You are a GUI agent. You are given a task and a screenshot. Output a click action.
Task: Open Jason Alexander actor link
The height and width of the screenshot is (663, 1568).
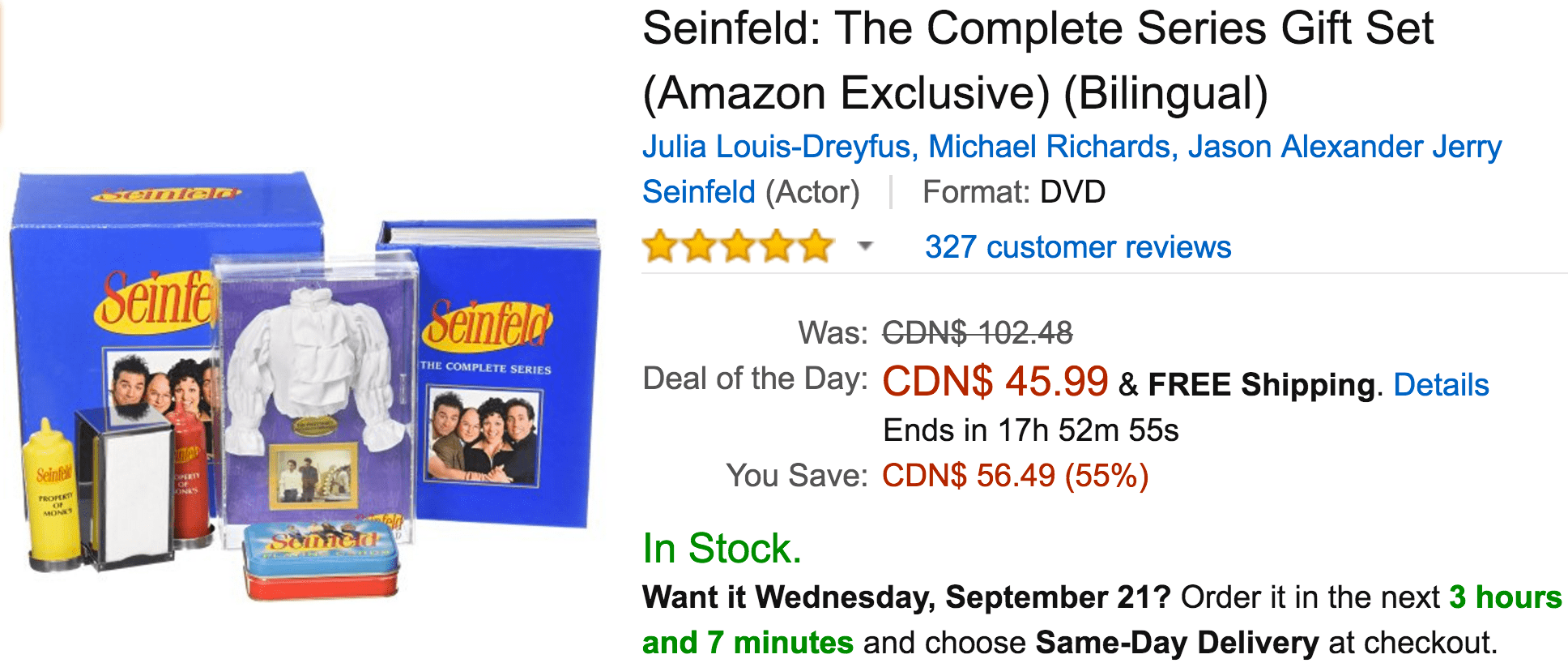coord(1306,147)
